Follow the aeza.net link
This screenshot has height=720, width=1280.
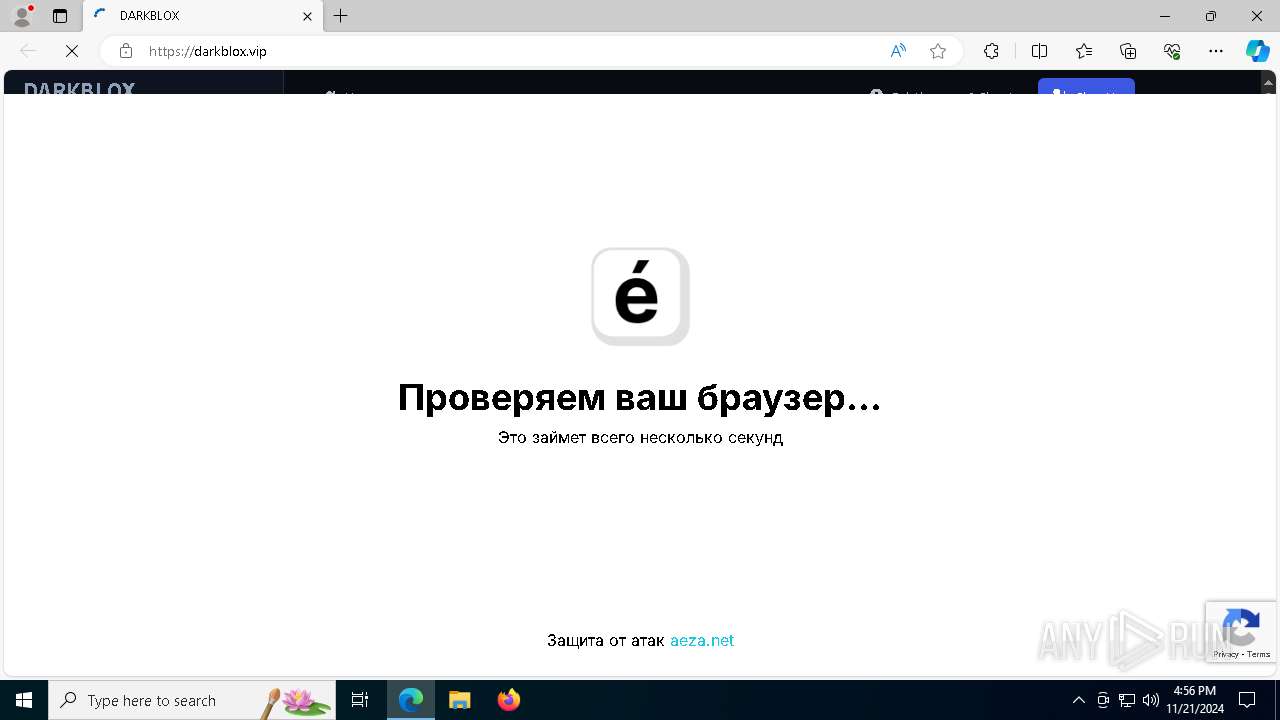tap(702, 640)
